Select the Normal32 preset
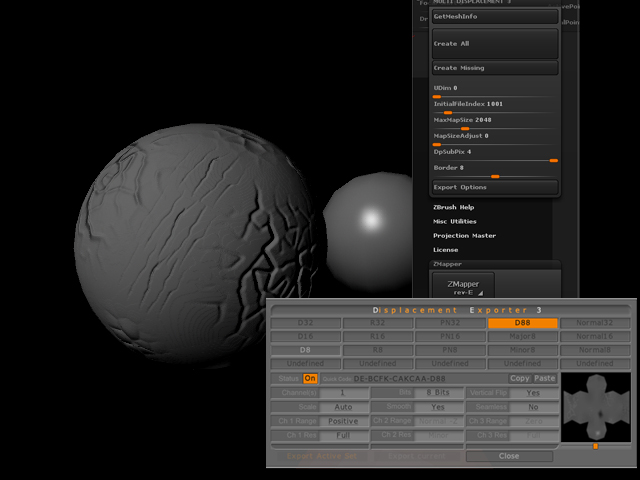 [595, 323]
